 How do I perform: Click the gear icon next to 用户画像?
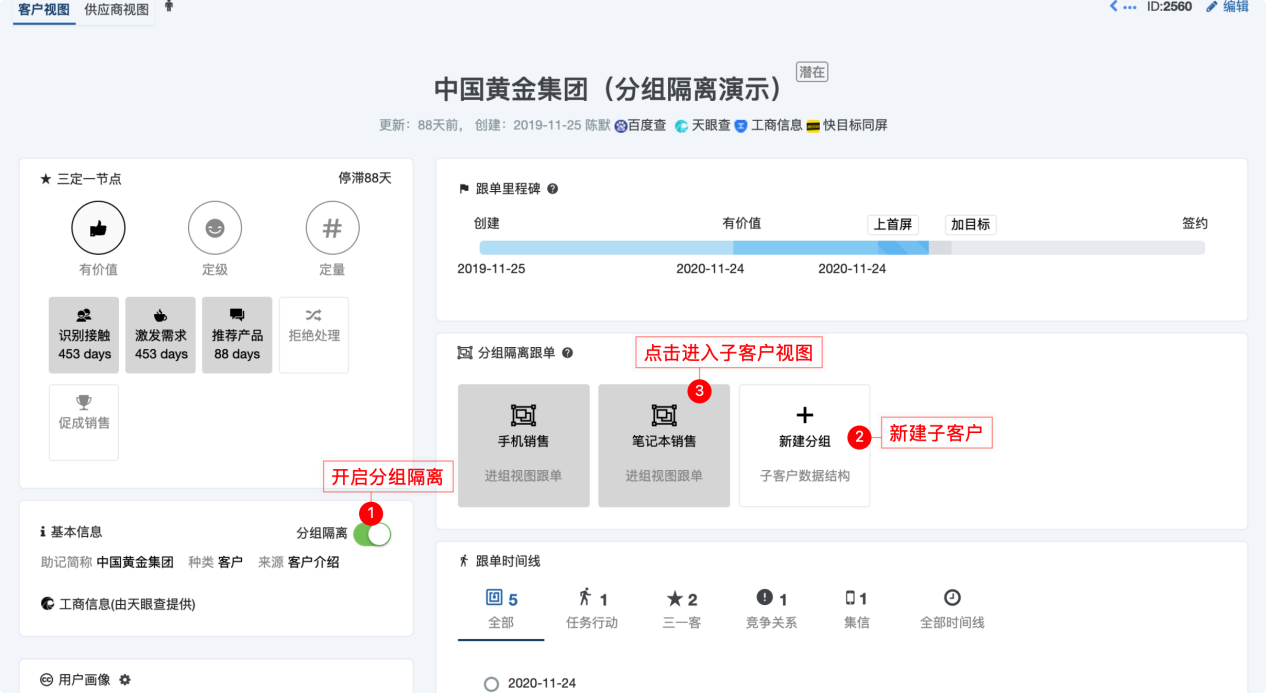pyautogui.click(x=125, y=680)
